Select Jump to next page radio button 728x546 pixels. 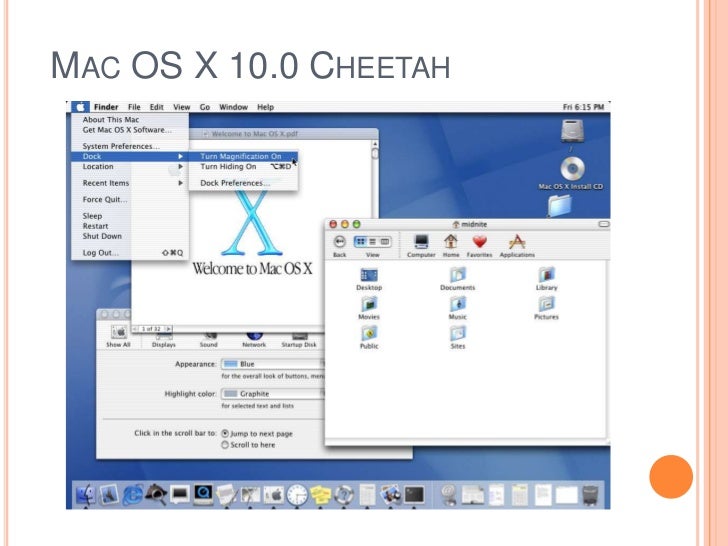point(225,433)
